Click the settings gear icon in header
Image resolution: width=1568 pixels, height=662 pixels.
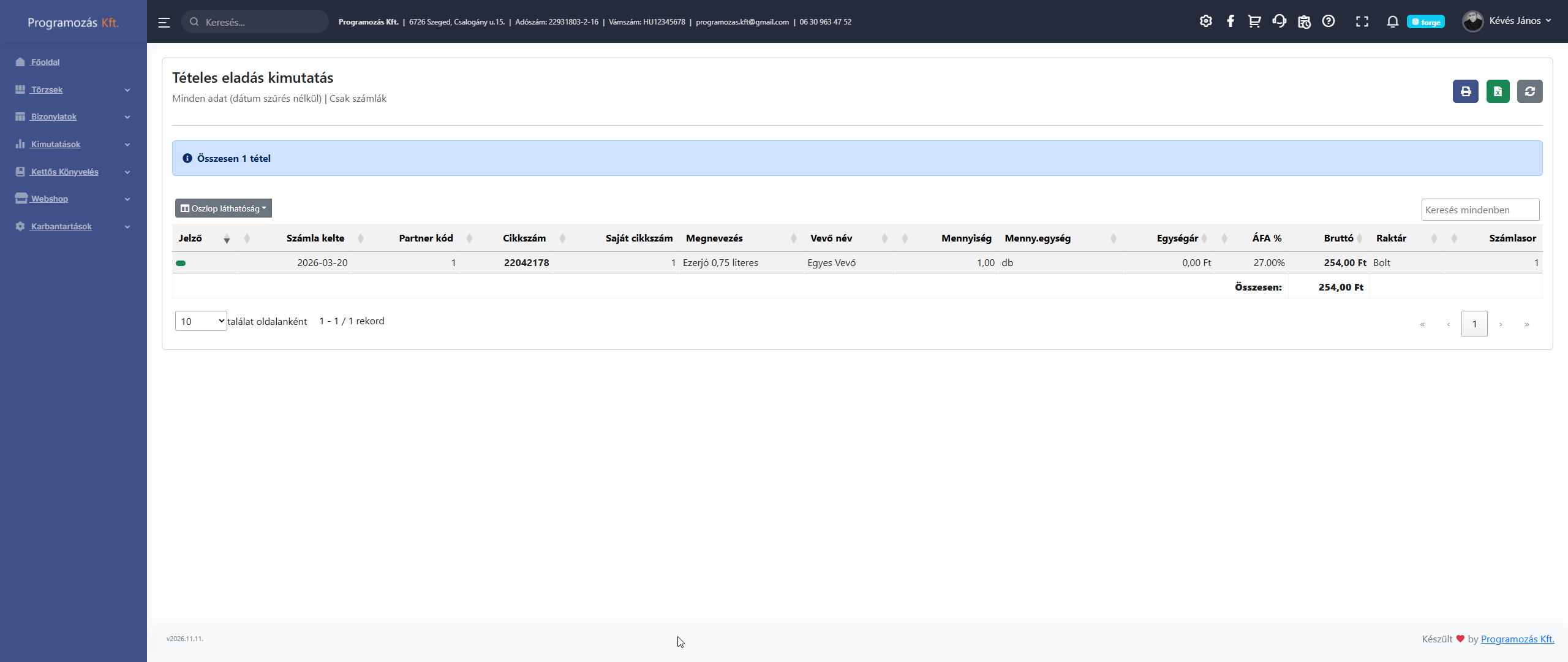1205,21
